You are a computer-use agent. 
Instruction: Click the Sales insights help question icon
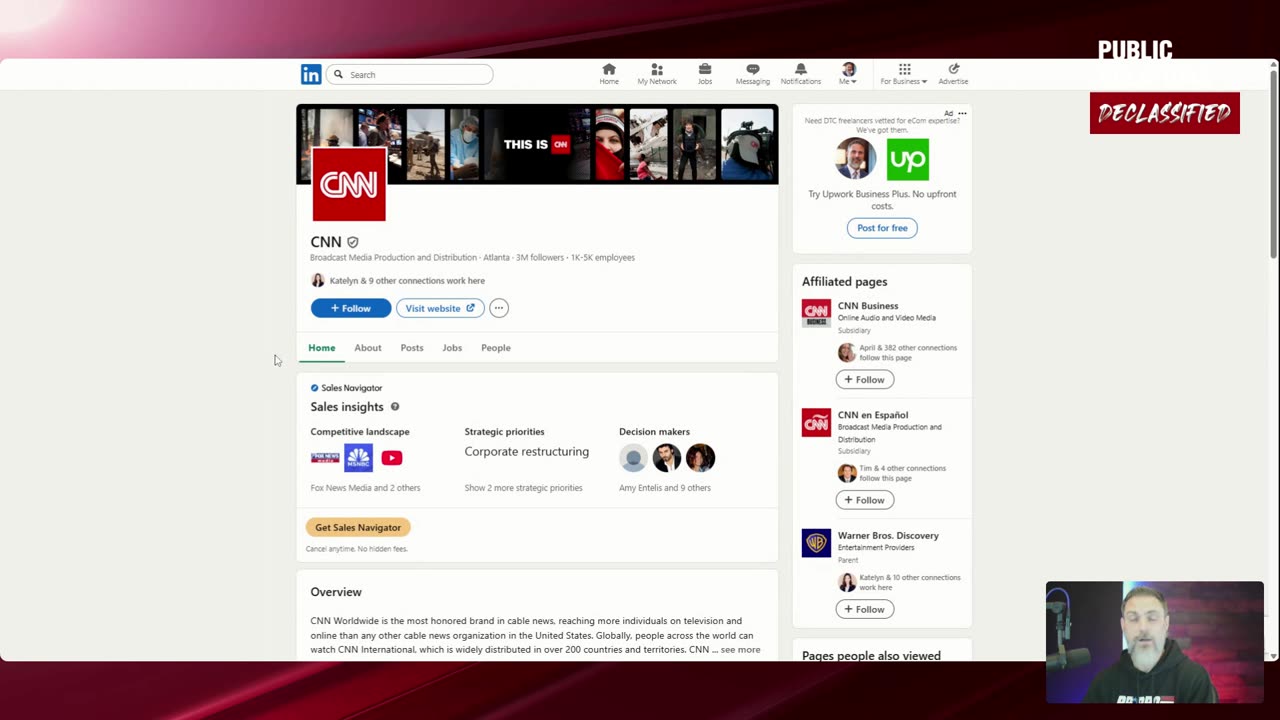[395, 407]
